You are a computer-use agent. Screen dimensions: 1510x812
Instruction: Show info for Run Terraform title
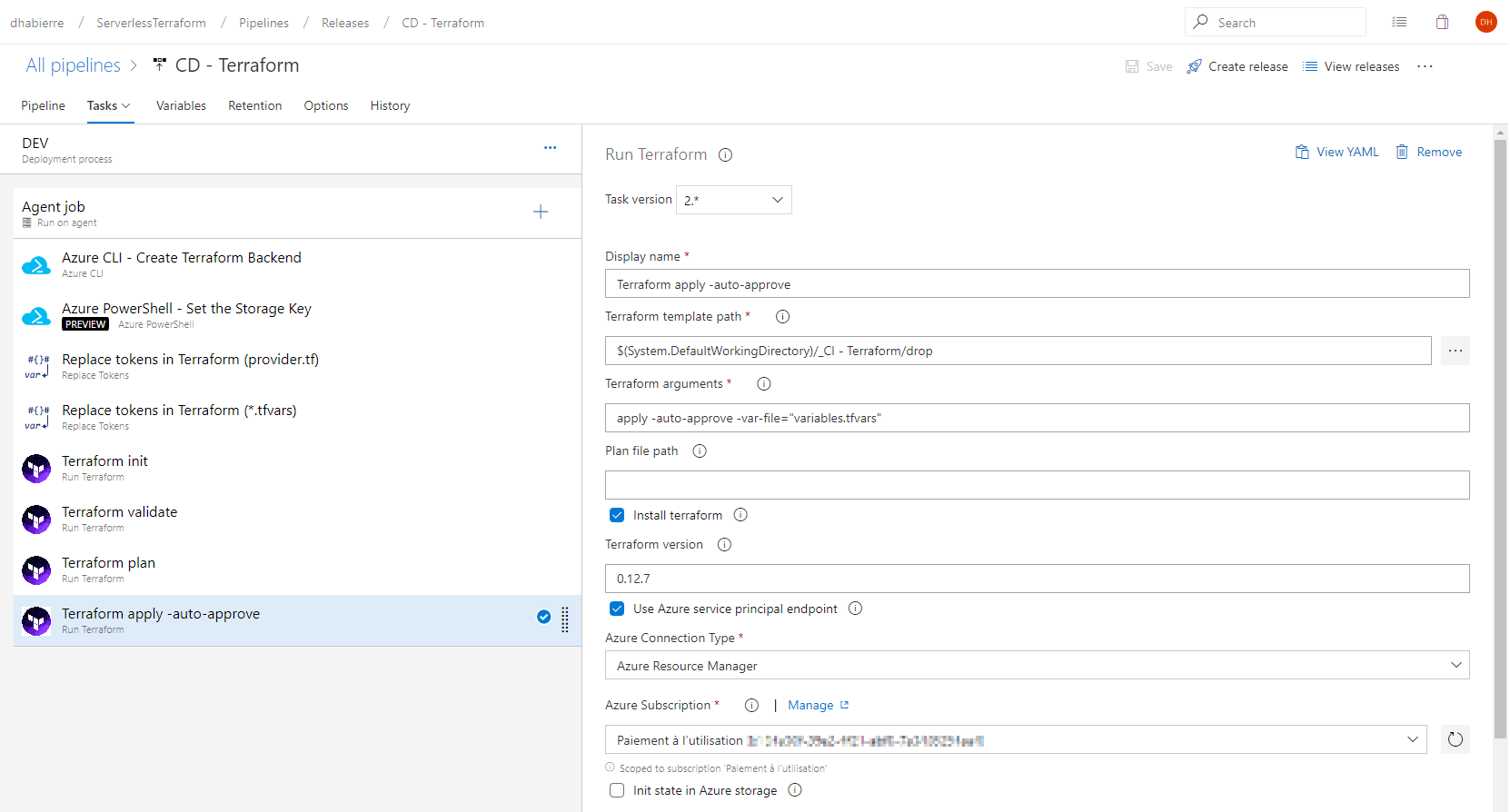coord(725,154)
